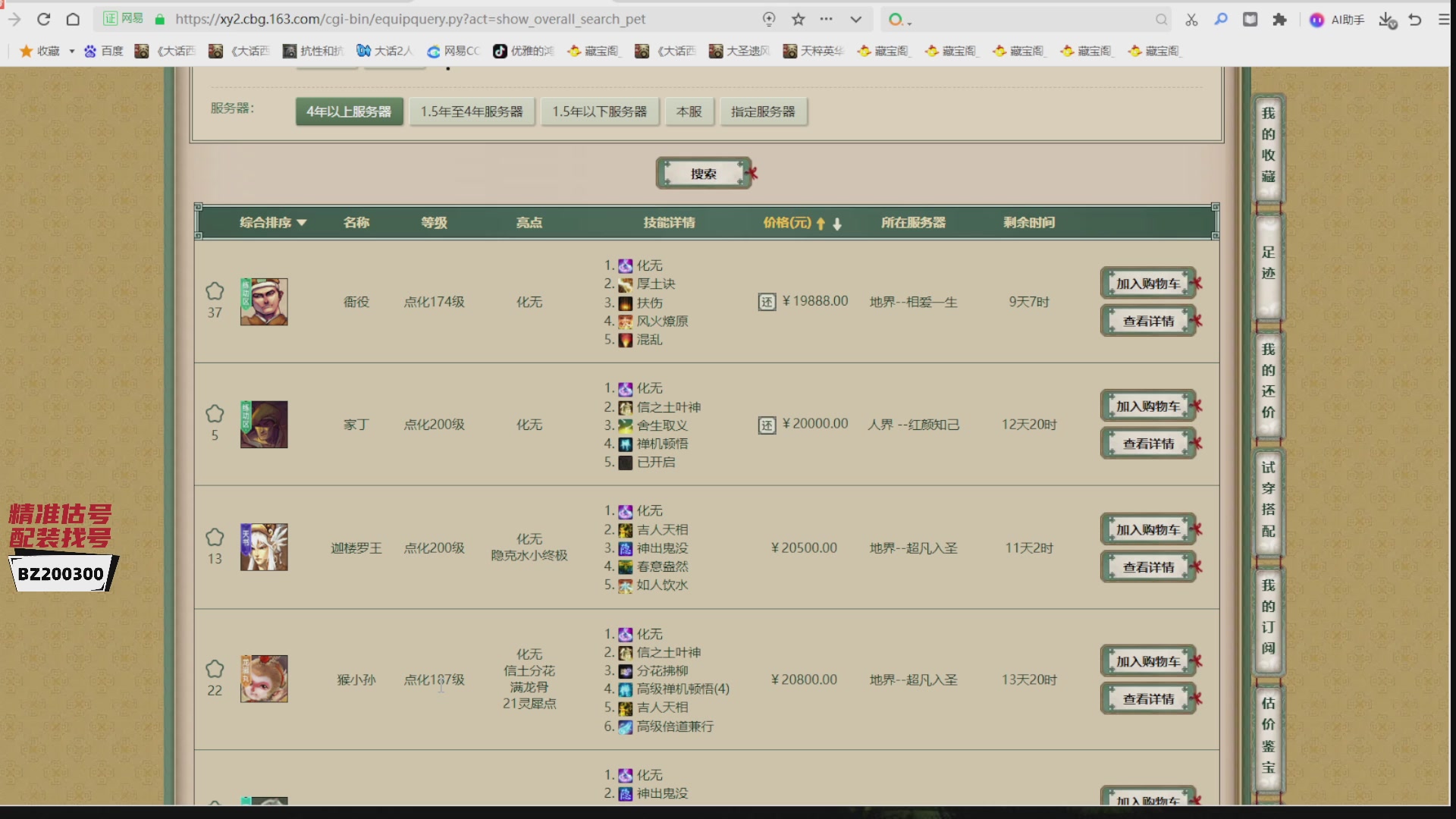Bookmark this page with star icon
The height and width of the screenshot is (819, 1456).
click(x=798, y=20)
